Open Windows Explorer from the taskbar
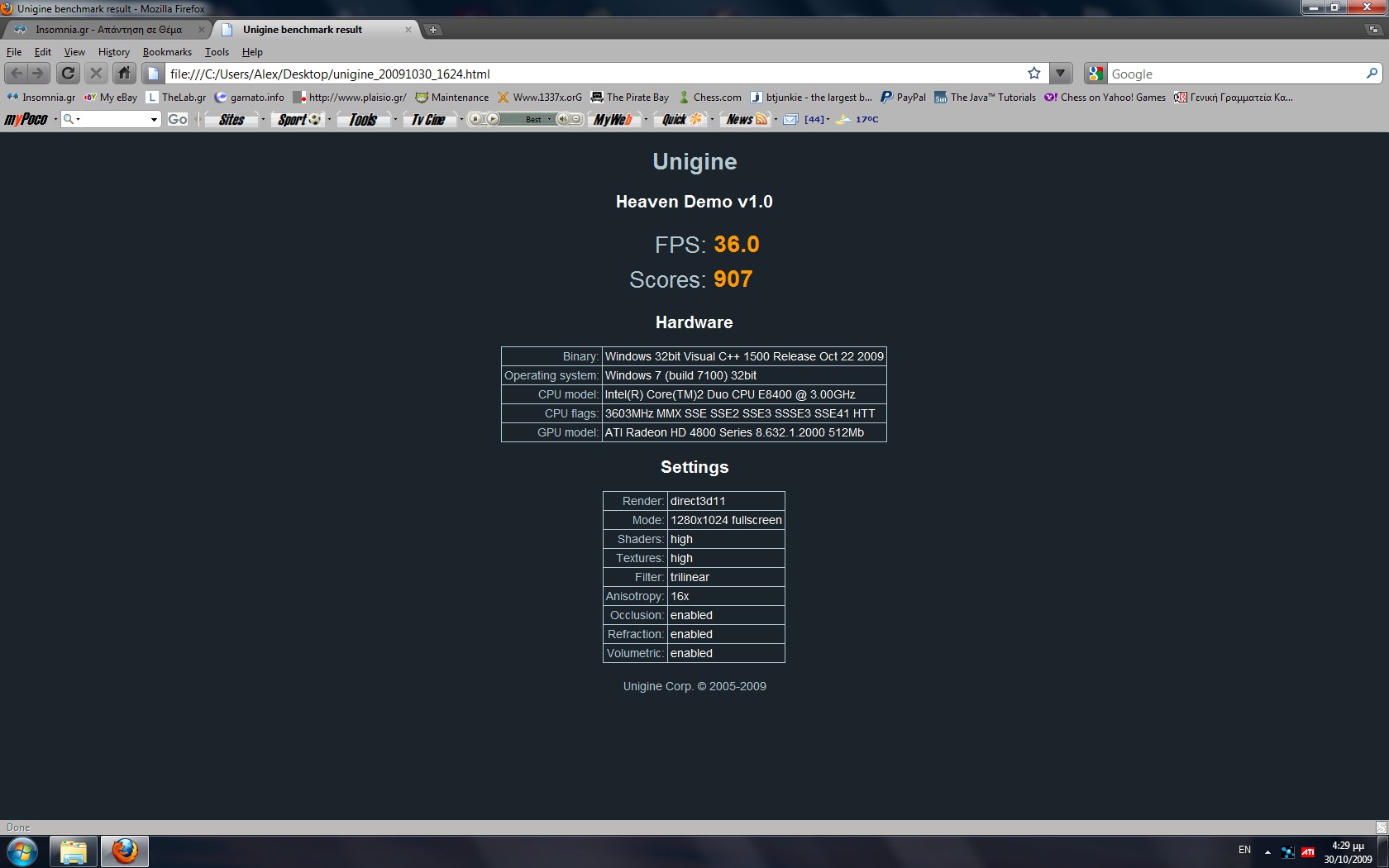 (x=73, y=851)
